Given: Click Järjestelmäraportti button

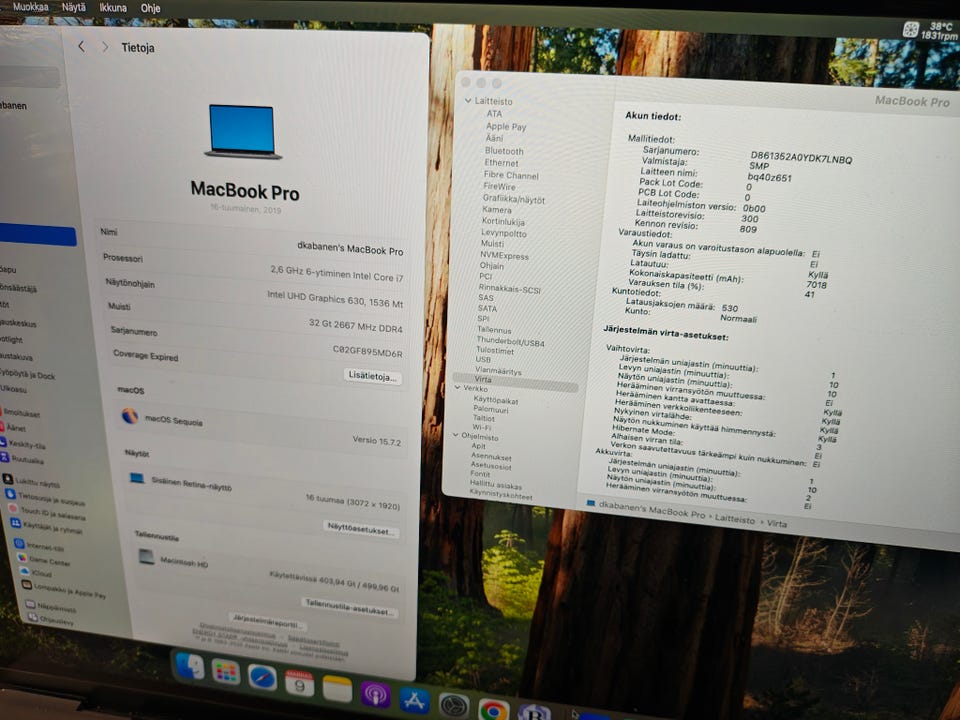Looking at the screenshot, I should 268,620.
